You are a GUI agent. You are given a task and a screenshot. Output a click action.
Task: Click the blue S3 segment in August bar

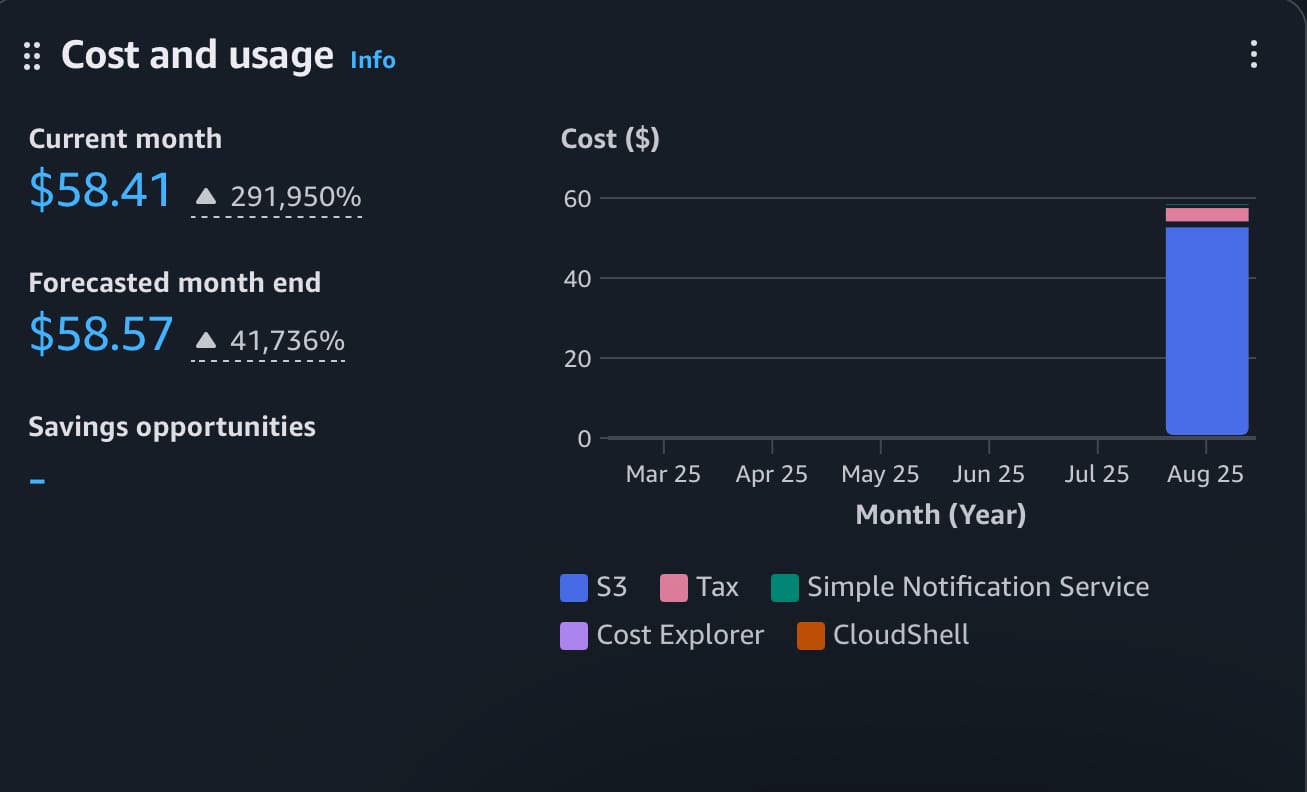click(x=1207, y=331)
